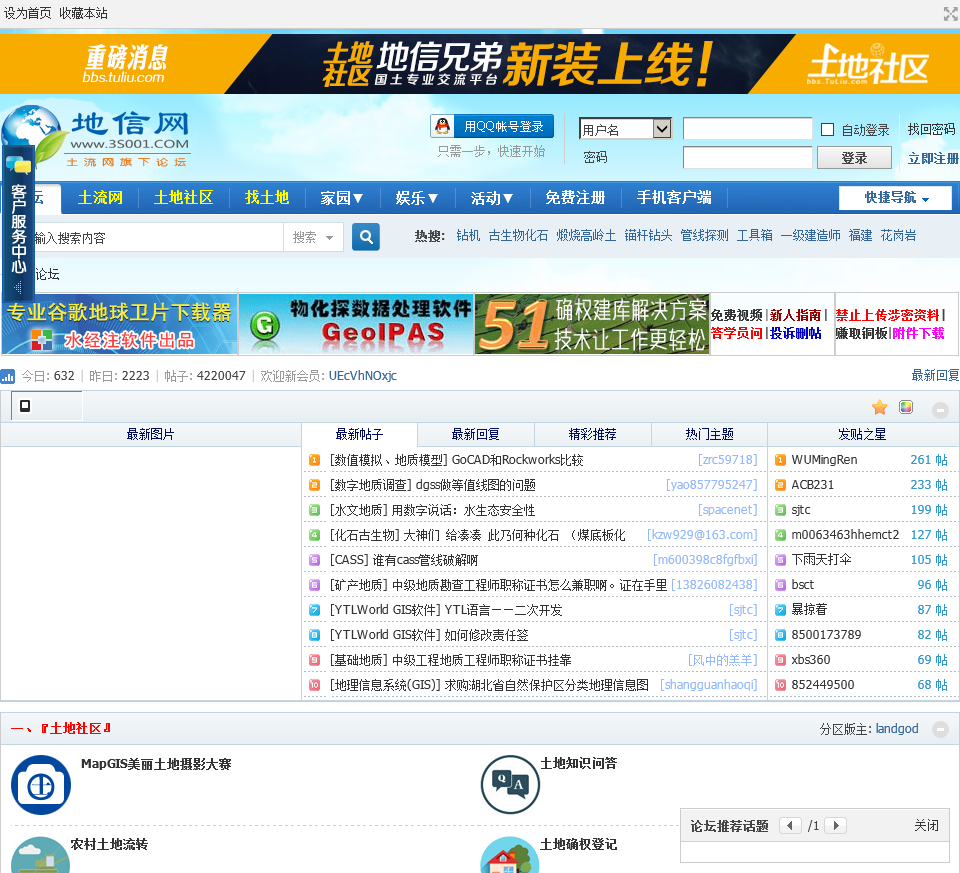This screenshot has width=960, height=873.
Task: Click 设为首页 link at top
Action: tap(28, 13)
